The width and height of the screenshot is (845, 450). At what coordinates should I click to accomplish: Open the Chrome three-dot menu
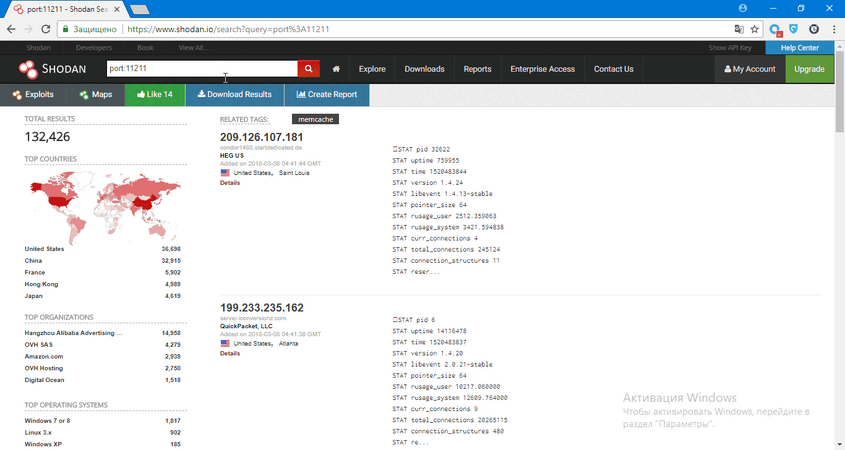coord(833,29)
